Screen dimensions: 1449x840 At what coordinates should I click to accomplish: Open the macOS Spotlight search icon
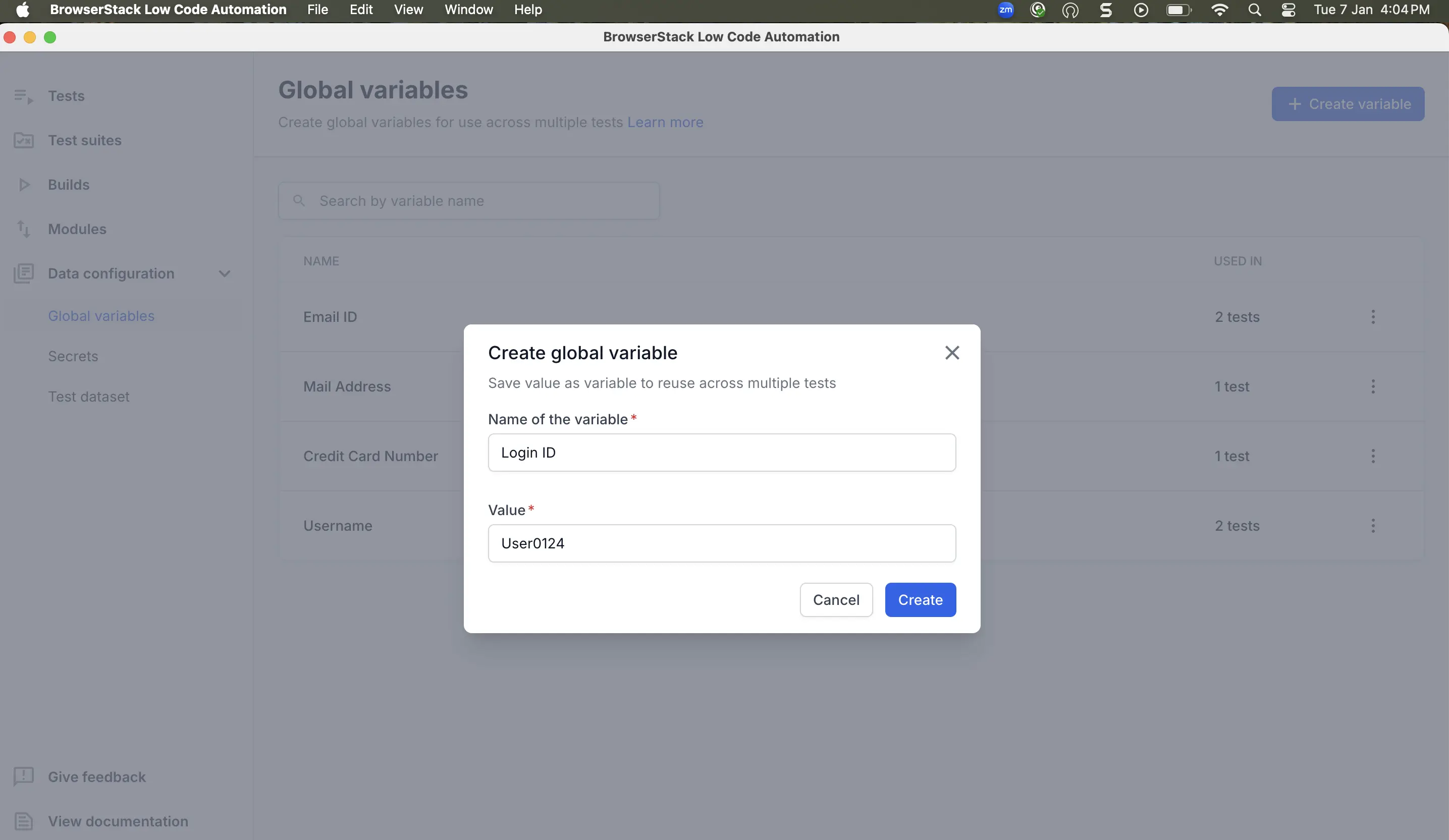point(1255,10)
